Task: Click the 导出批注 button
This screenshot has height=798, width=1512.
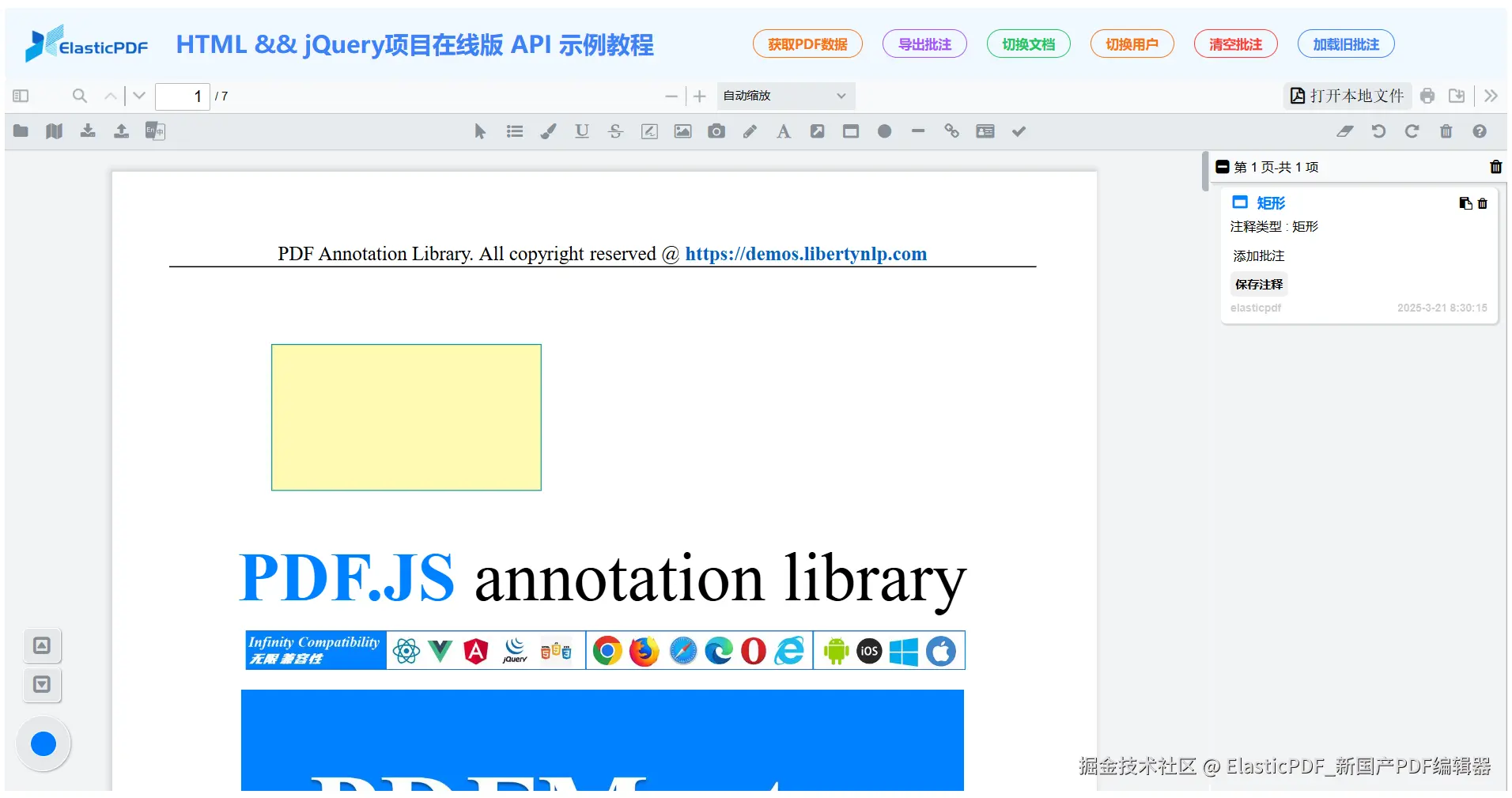Action: 924,43
